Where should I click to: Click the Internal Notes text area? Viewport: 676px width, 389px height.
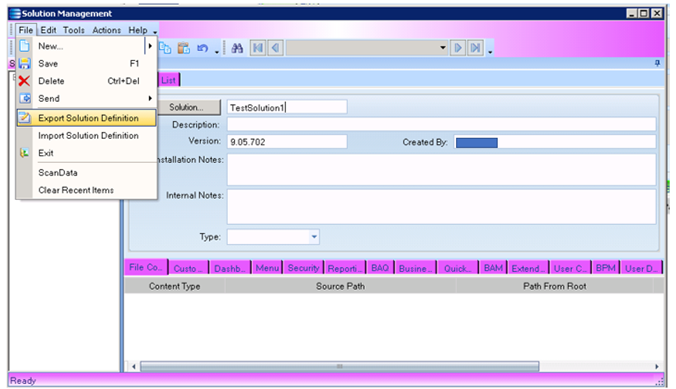(x=441, y=206)
